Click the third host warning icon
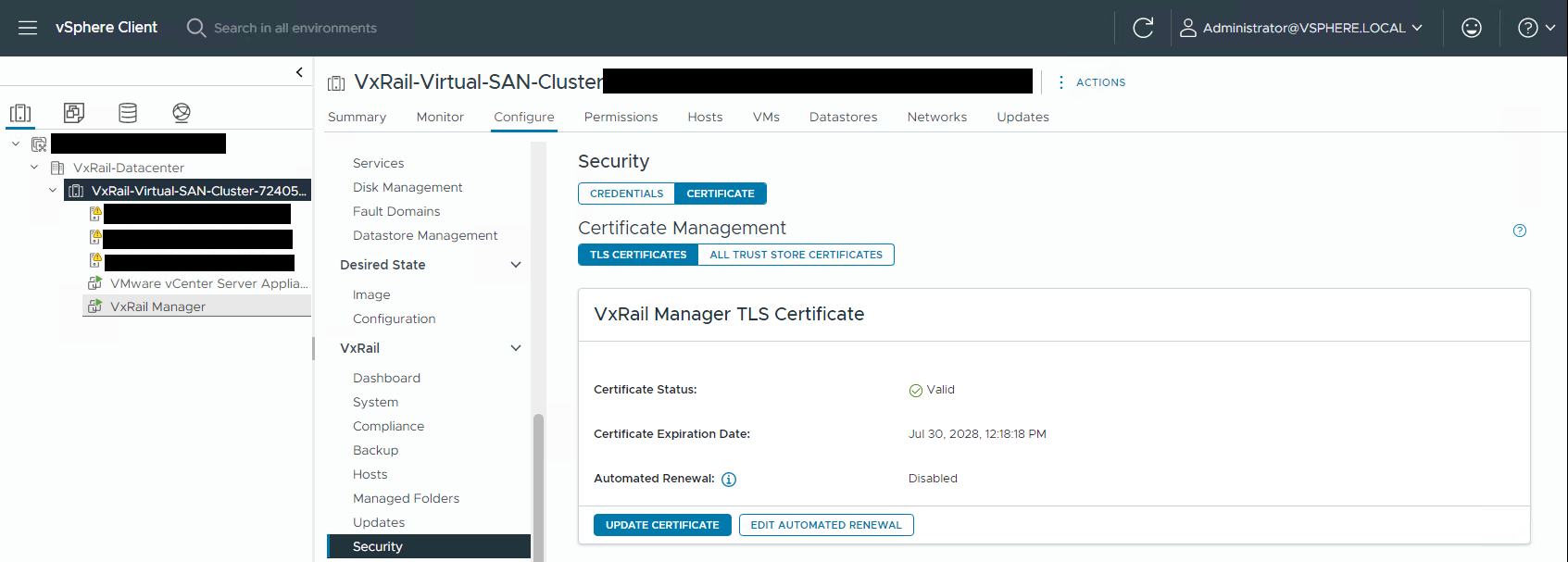The height and width of the screenshot is (562, 1568). click(95, 260)
